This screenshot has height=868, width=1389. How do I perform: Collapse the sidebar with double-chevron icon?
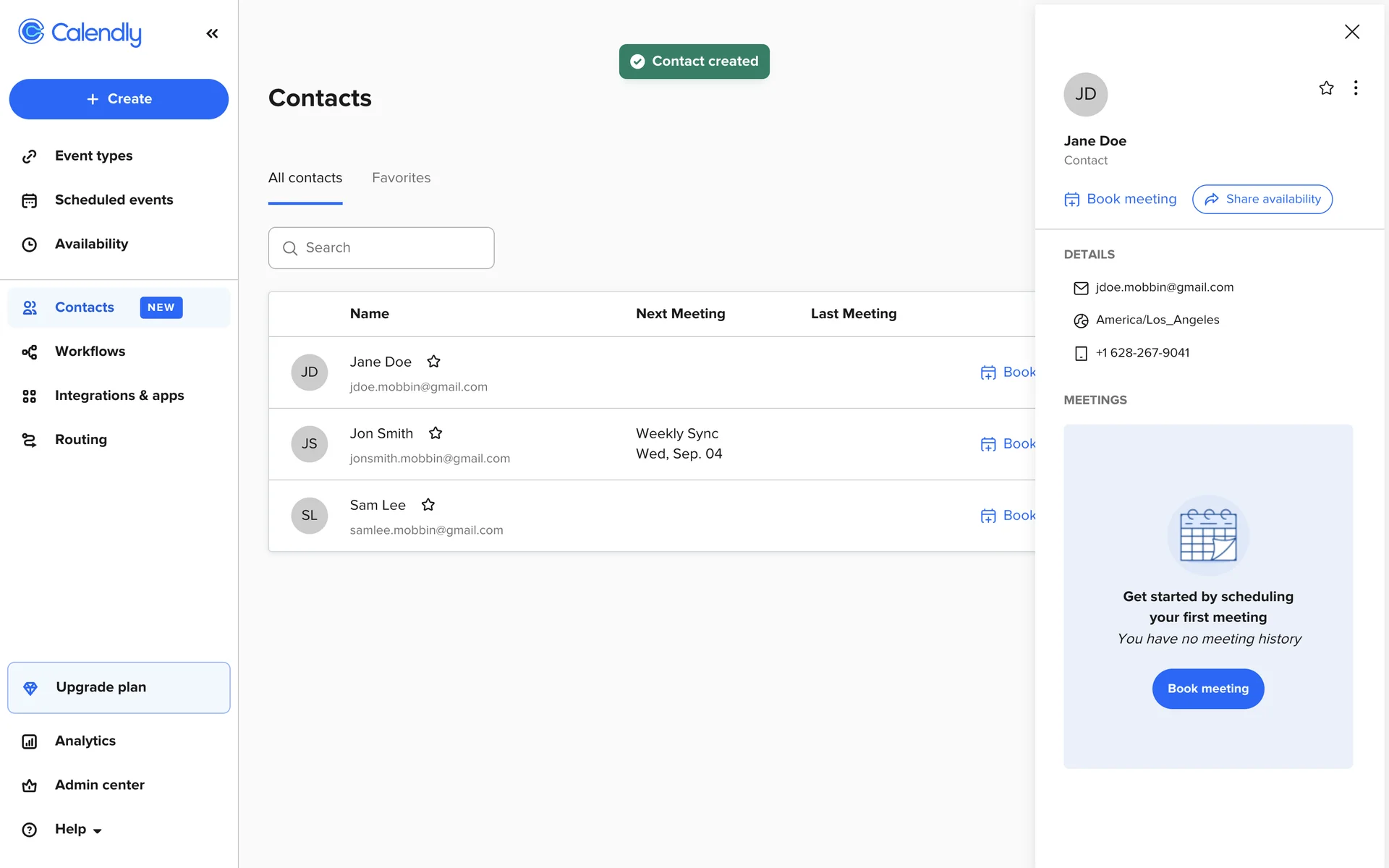pos(212,33)
